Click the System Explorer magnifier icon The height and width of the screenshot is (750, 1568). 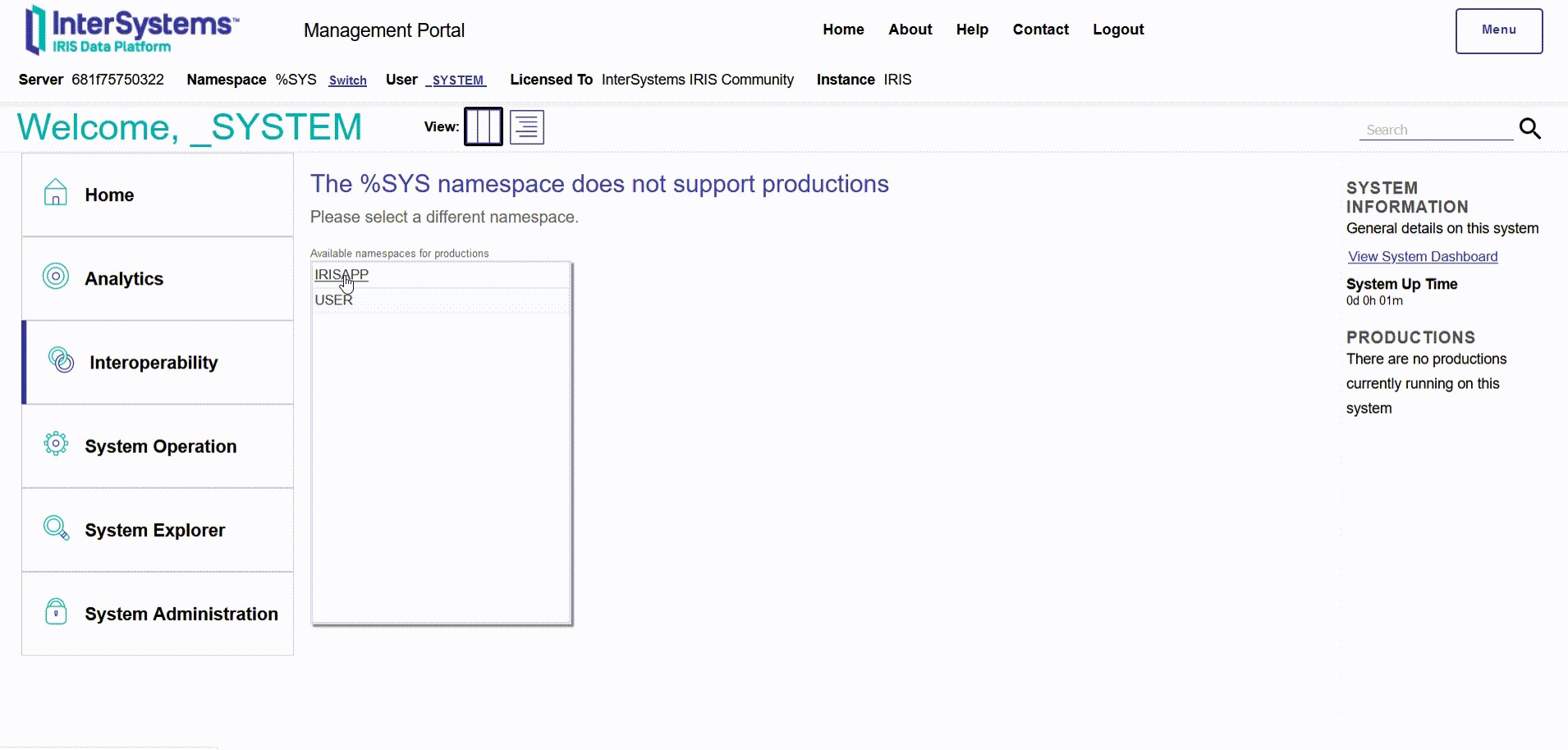point(56,528)
